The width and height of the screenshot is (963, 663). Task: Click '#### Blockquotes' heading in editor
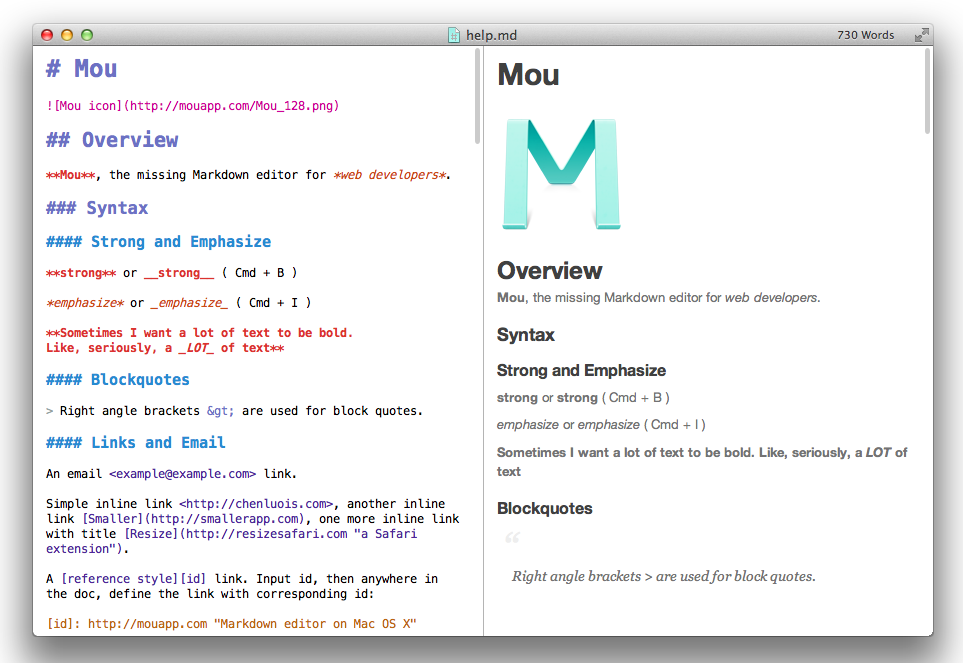pos(117,380)
